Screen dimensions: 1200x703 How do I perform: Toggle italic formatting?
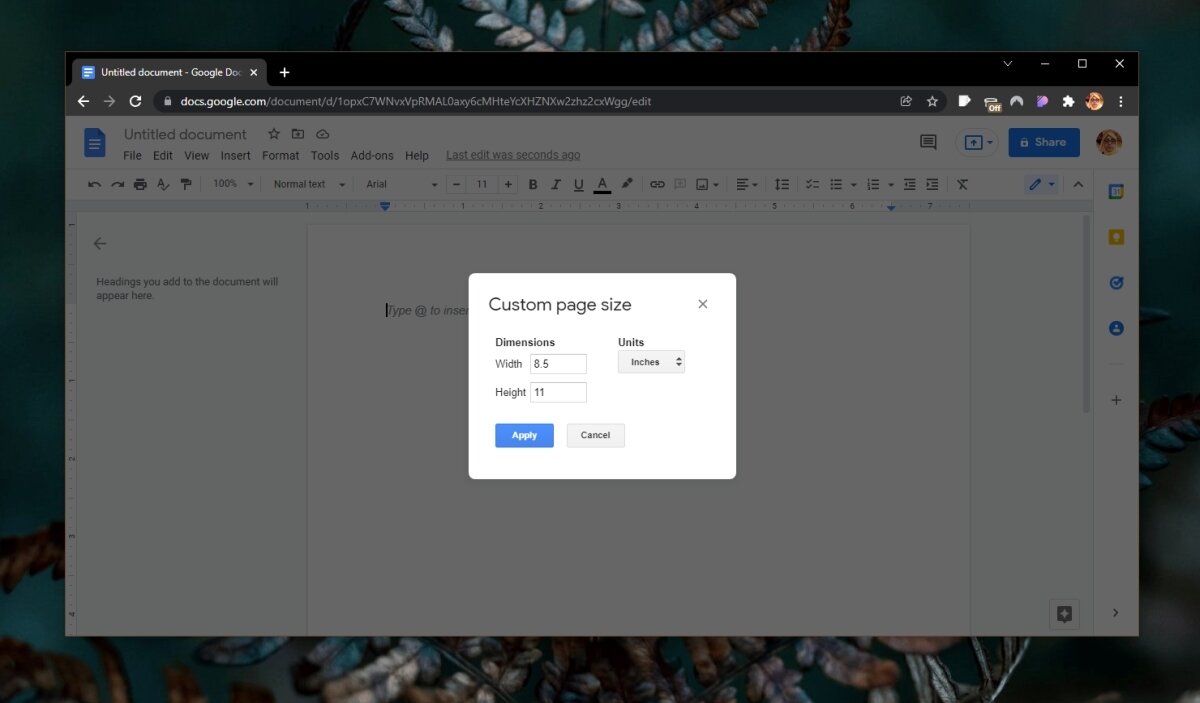point(556,184)
